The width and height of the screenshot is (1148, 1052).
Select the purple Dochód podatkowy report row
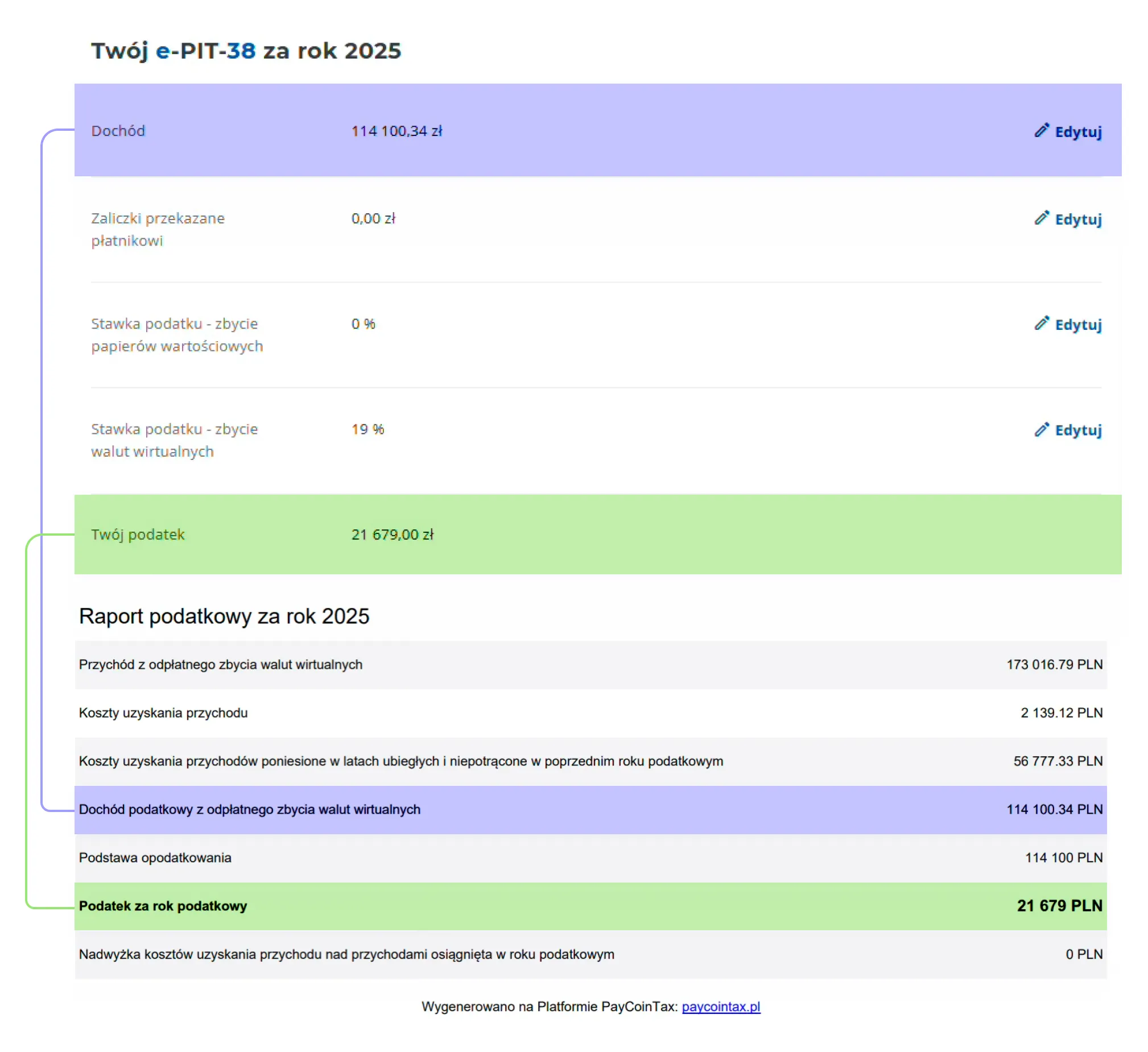click(x=590, y=810)
